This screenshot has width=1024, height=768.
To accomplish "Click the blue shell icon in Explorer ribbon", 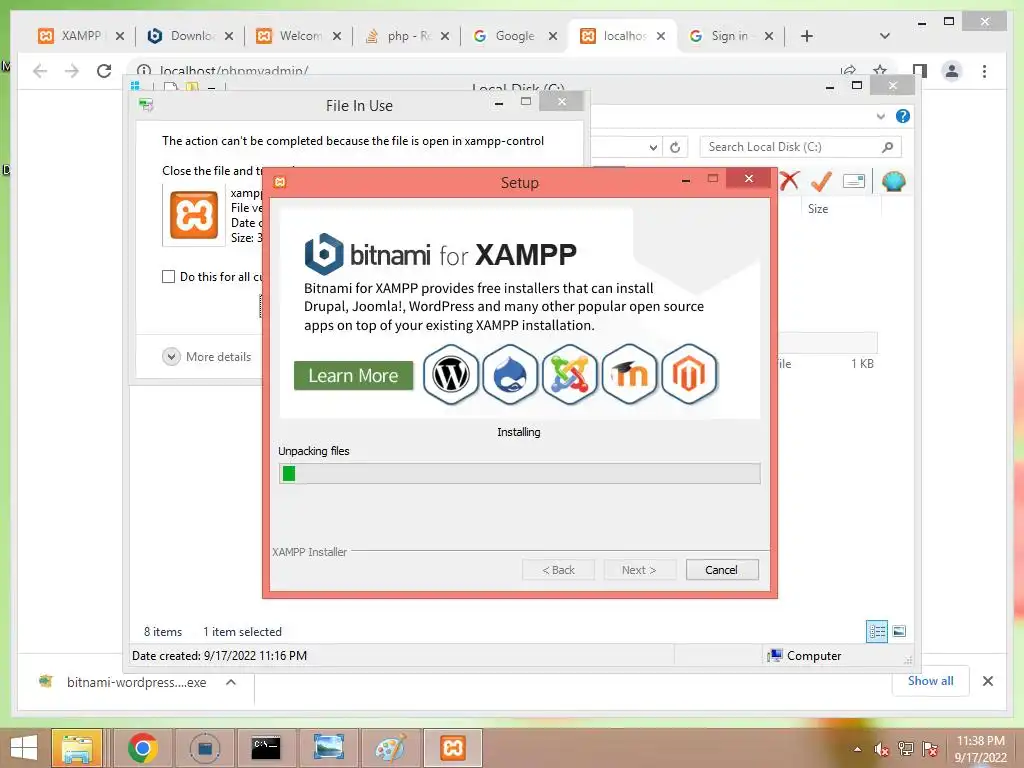I will [893, 181].
